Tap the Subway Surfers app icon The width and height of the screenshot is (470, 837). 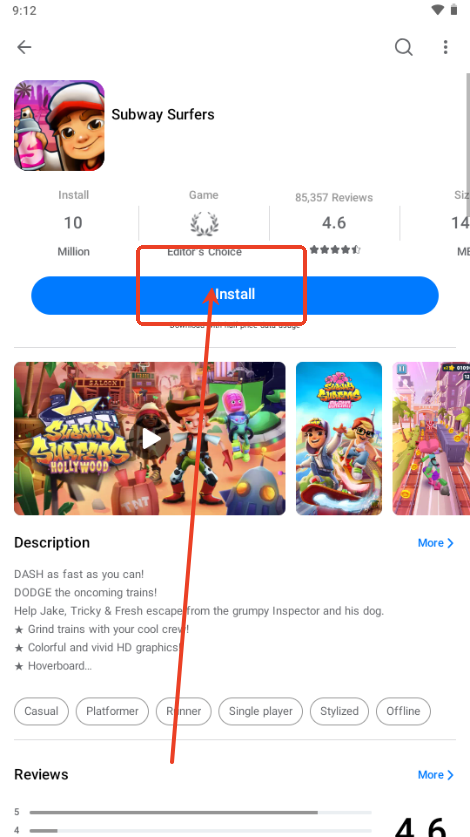(x=59, y=125)
